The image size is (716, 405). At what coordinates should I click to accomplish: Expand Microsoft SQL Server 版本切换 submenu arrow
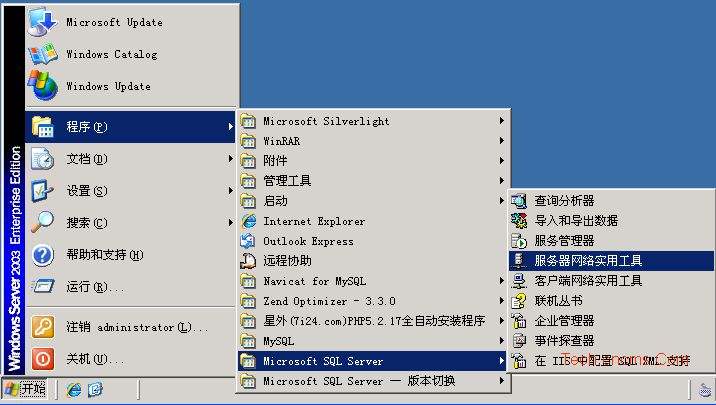tap(501, 381)
